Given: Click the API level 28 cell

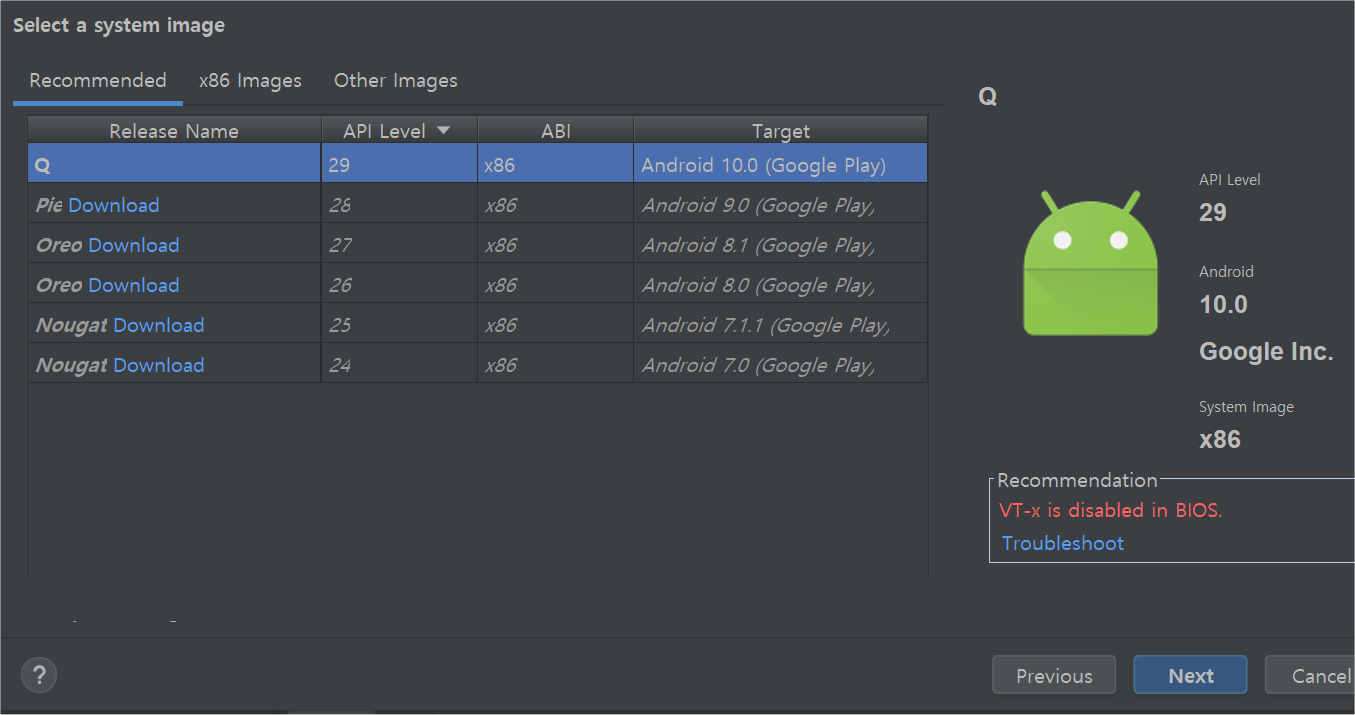Looking at the screenshot, I should [400, 205].
